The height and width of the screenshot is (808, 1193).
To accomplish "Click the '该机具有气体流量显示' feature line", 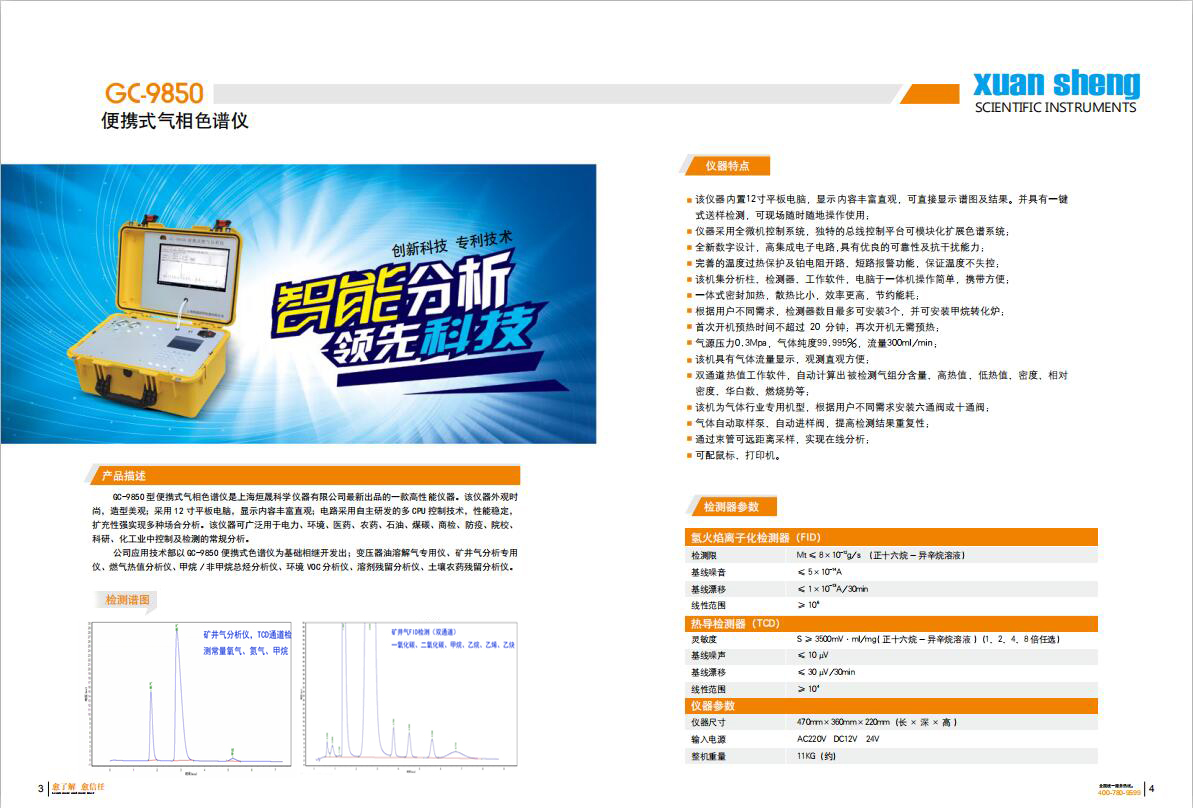I will (x=778, y=359).
